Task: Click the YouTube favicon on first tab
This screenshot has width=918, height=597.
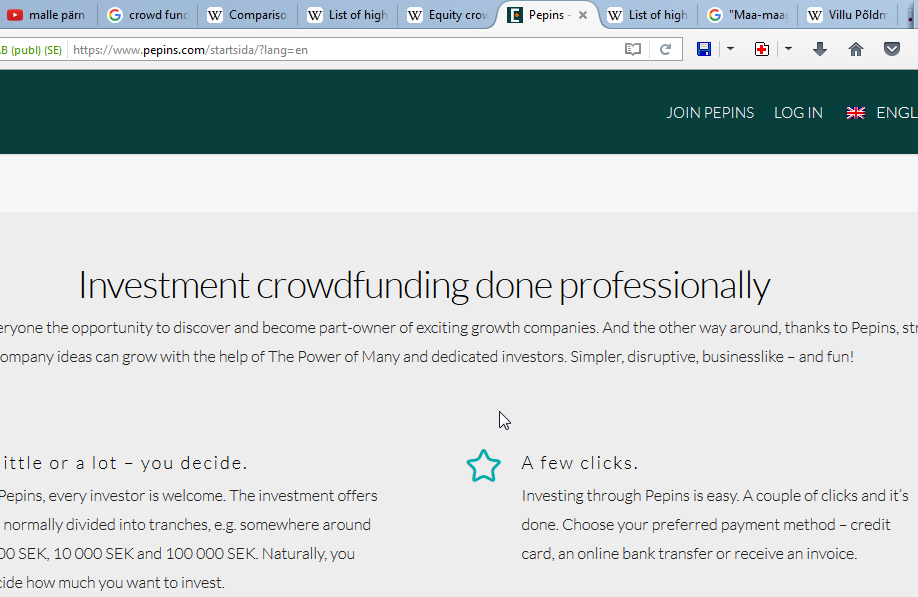Action: click(x=15, y=15)
